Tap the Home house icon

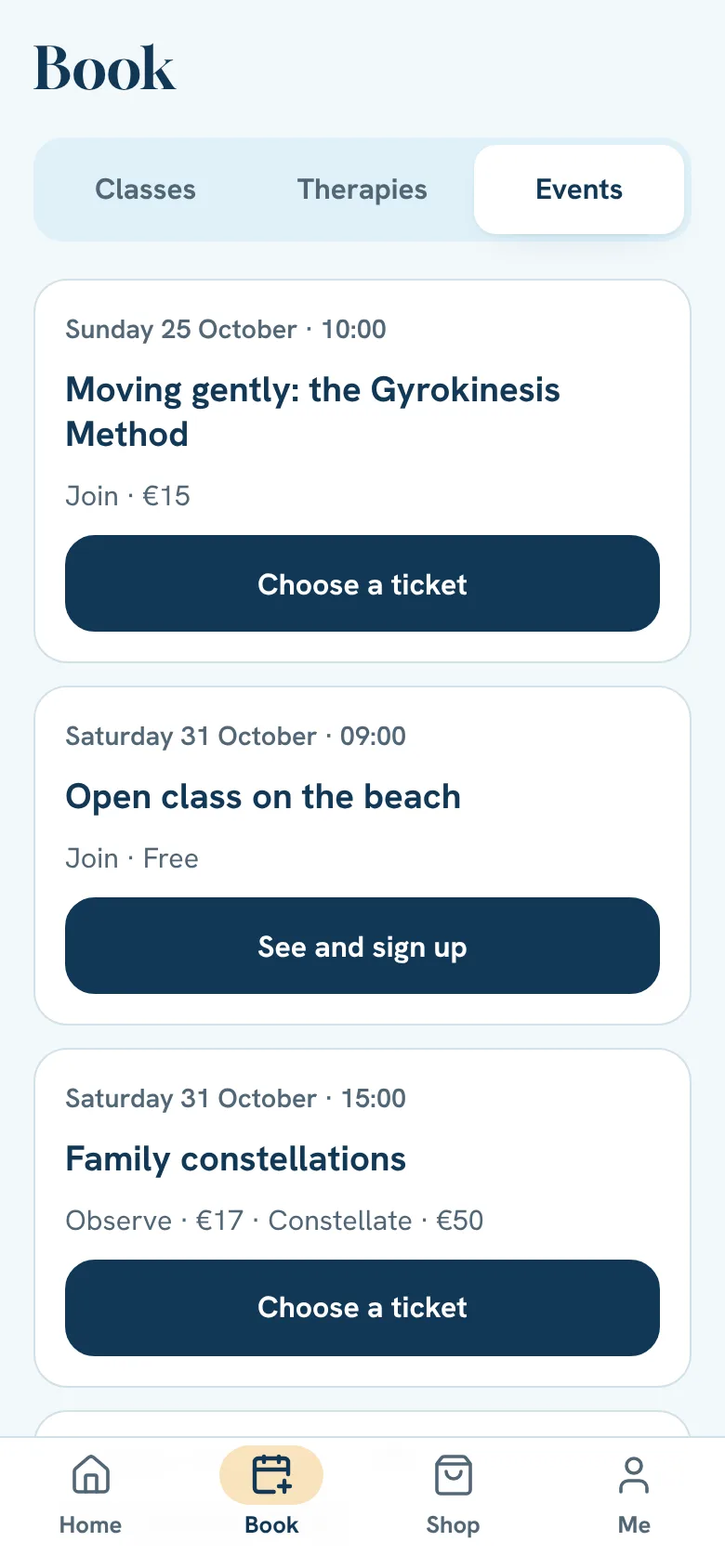click(x=90, y=1474)
